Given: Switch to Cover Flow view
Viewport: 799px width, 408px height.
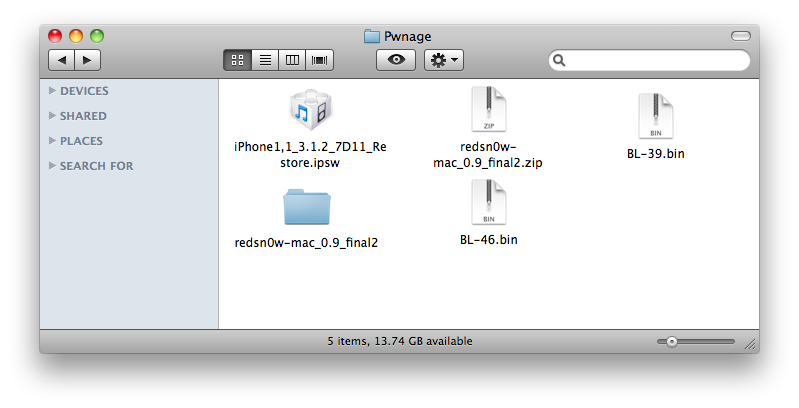Looking at the screenshot, I should coord(319,60).
